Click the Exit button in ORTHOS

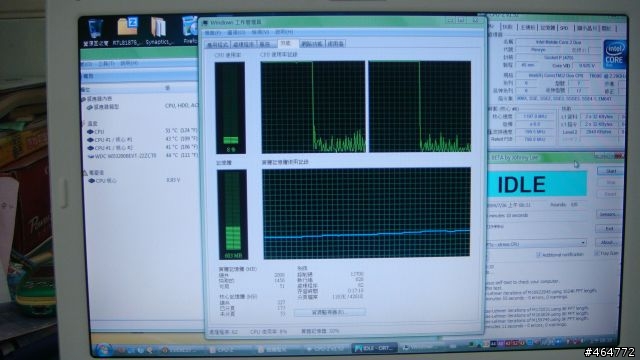pyautogui.click(x=609, y=229)
